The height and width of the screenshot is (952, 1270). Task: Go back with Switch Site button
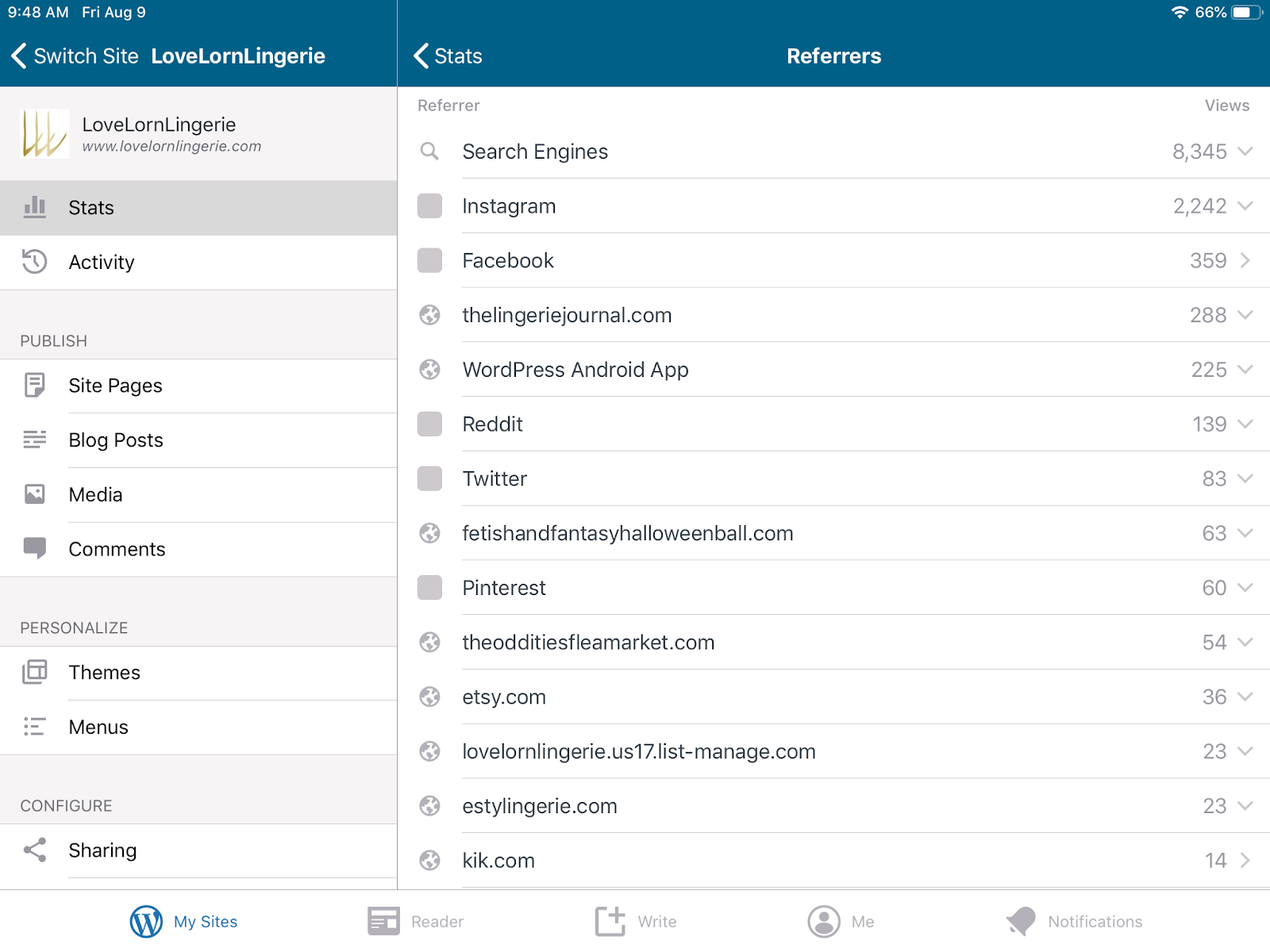[75, 56]
